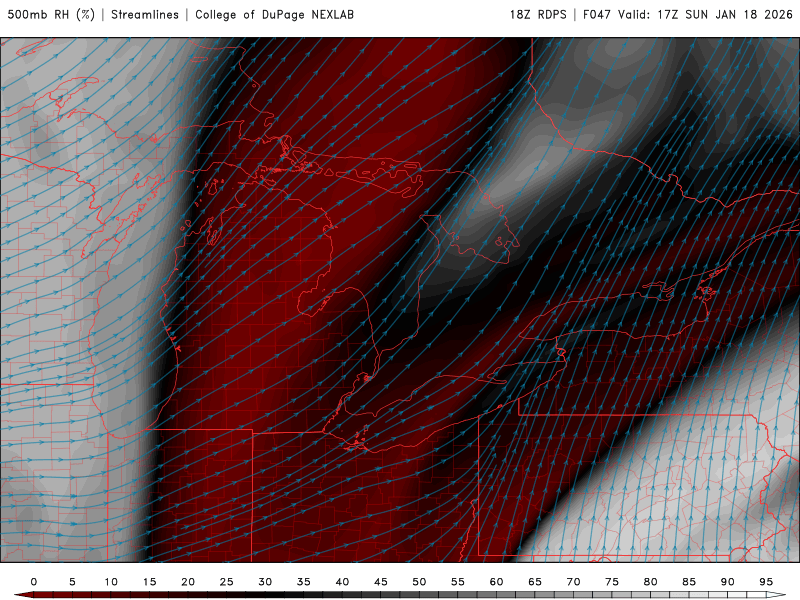
Task: Click the "500mb RH (%)" title text
Action: pos(51,14)
